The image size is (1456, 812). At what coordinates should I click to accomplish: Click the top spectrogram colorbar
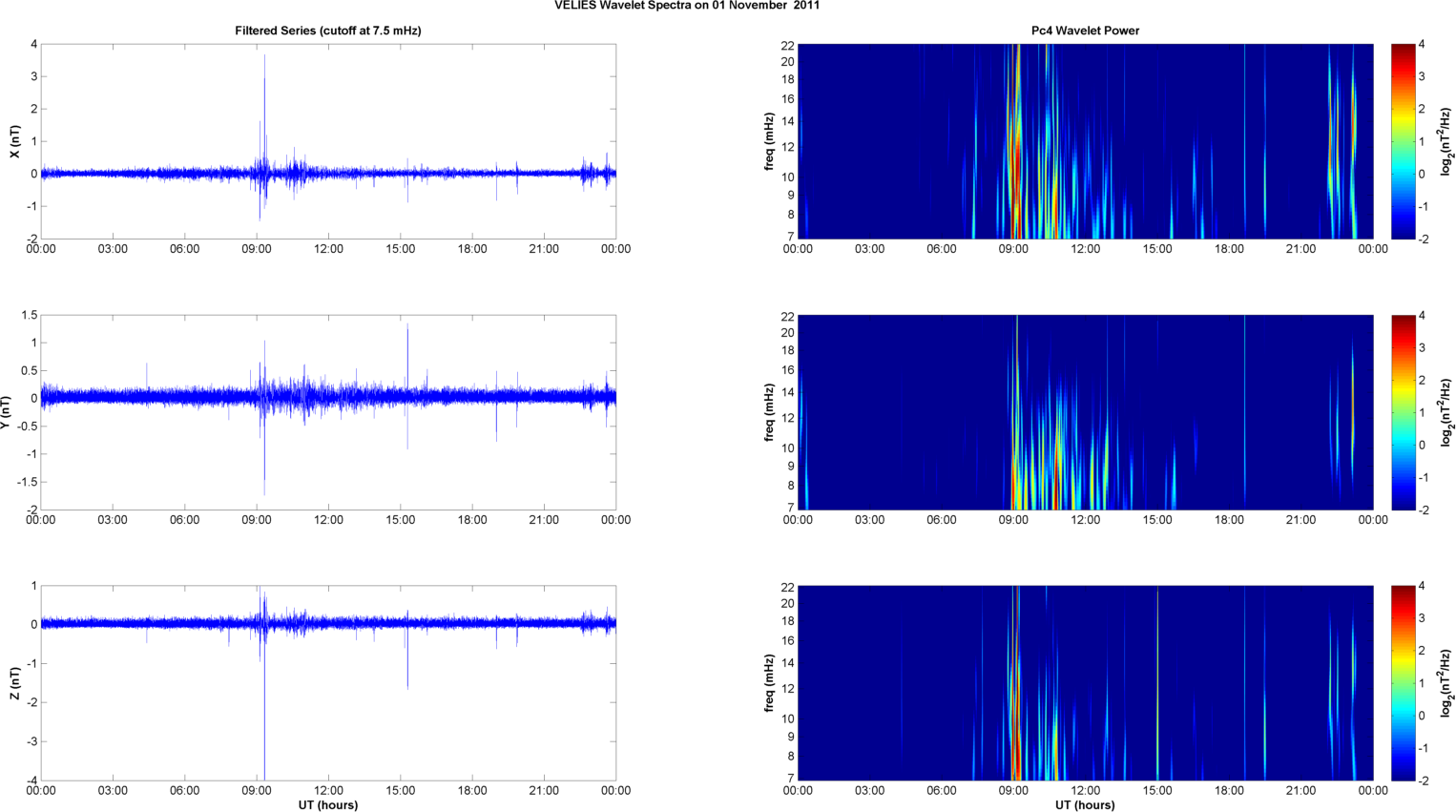pyautogui.click(x=1403, y=141)
